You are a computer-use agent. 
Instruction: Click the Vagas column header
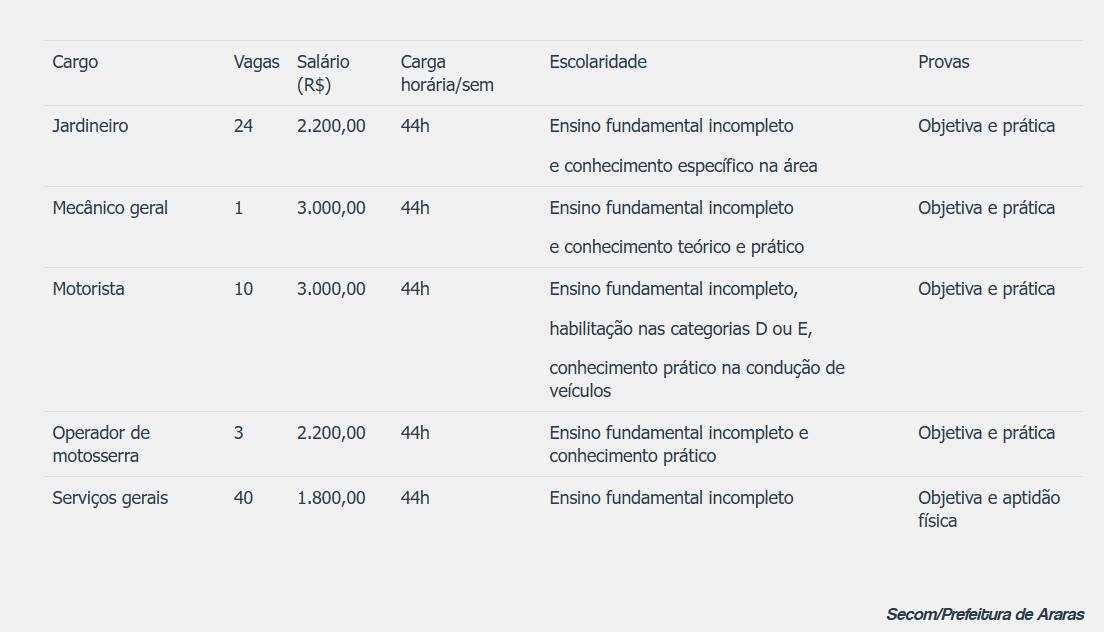pos(256,62)
